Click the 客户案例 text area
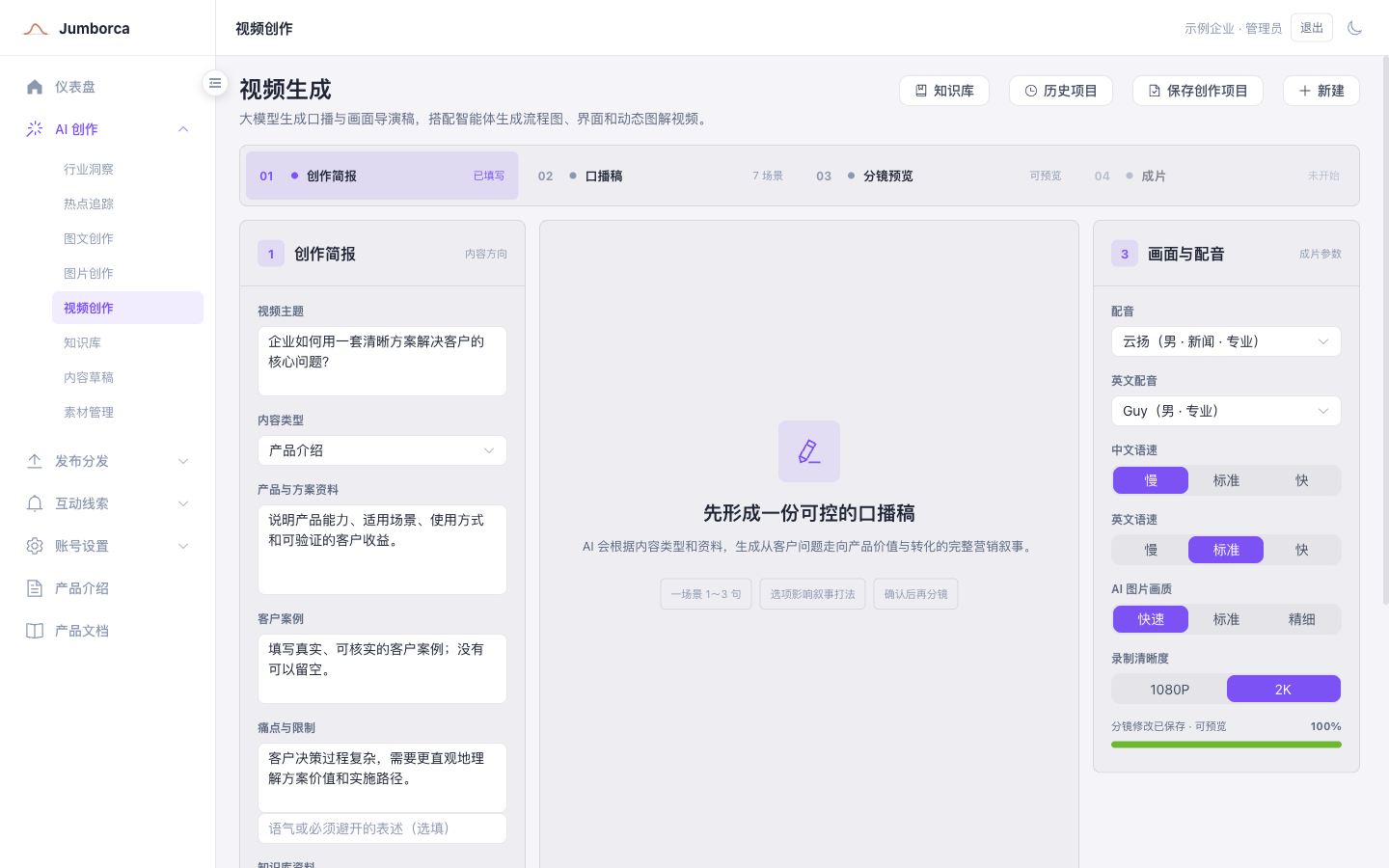1389x868 pixels. coord(382,668)
